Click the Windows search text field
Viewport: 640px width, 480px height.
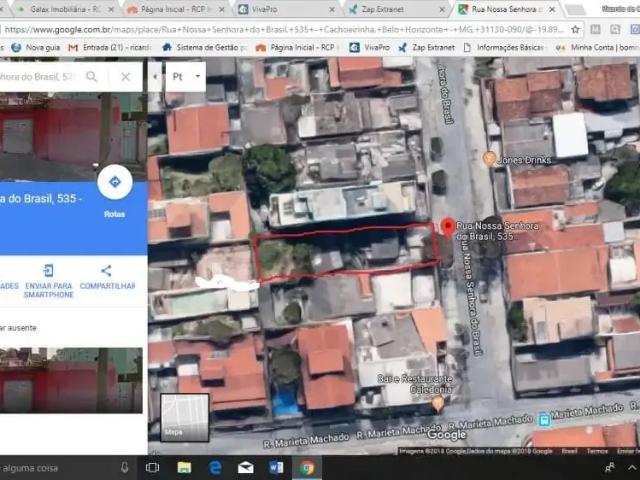pyautogui.click(x=57, y=468)
